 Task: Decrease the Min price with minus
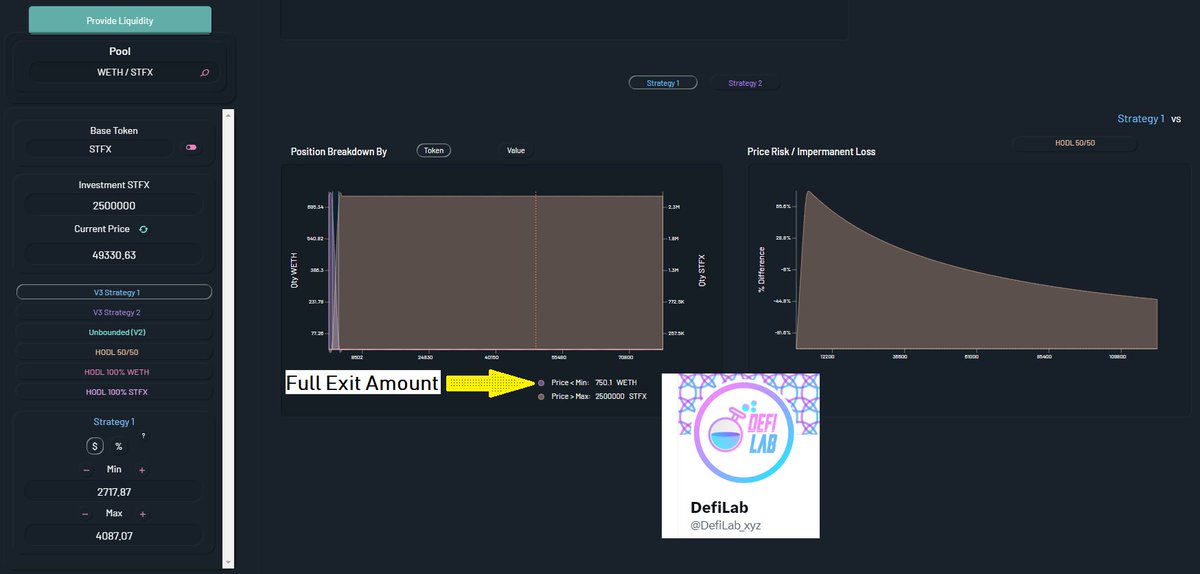[x=86, y=470]
